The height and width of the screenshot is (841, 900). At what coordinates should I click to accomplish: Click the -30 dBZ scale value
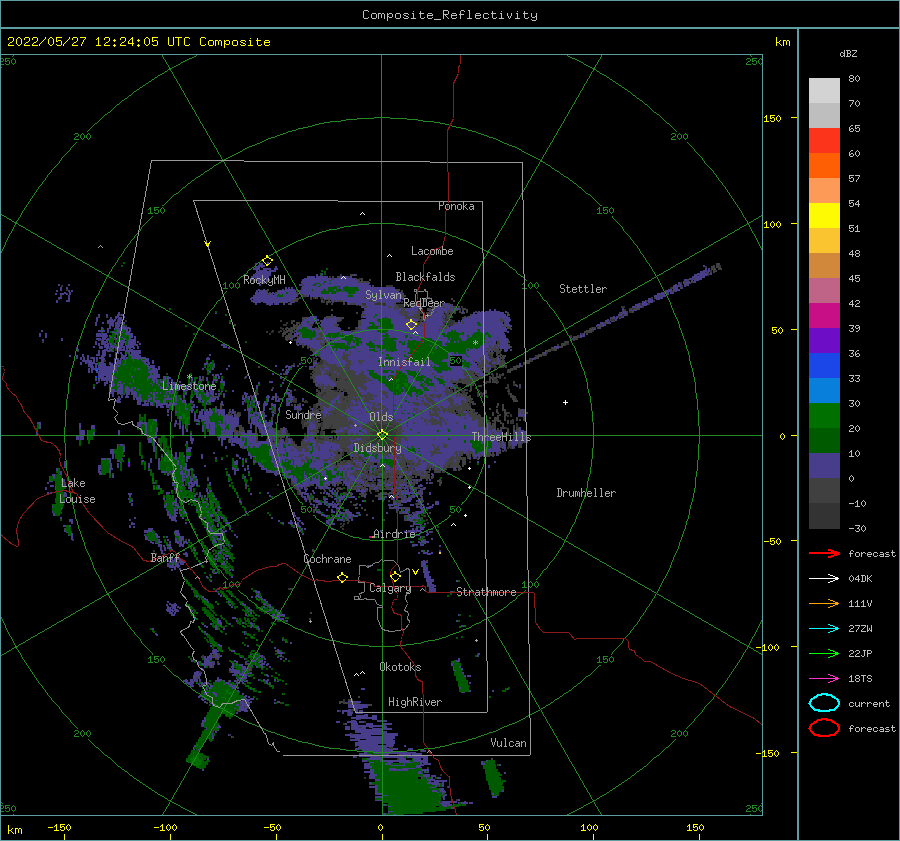pyautogui.click(x=857, y=528)
